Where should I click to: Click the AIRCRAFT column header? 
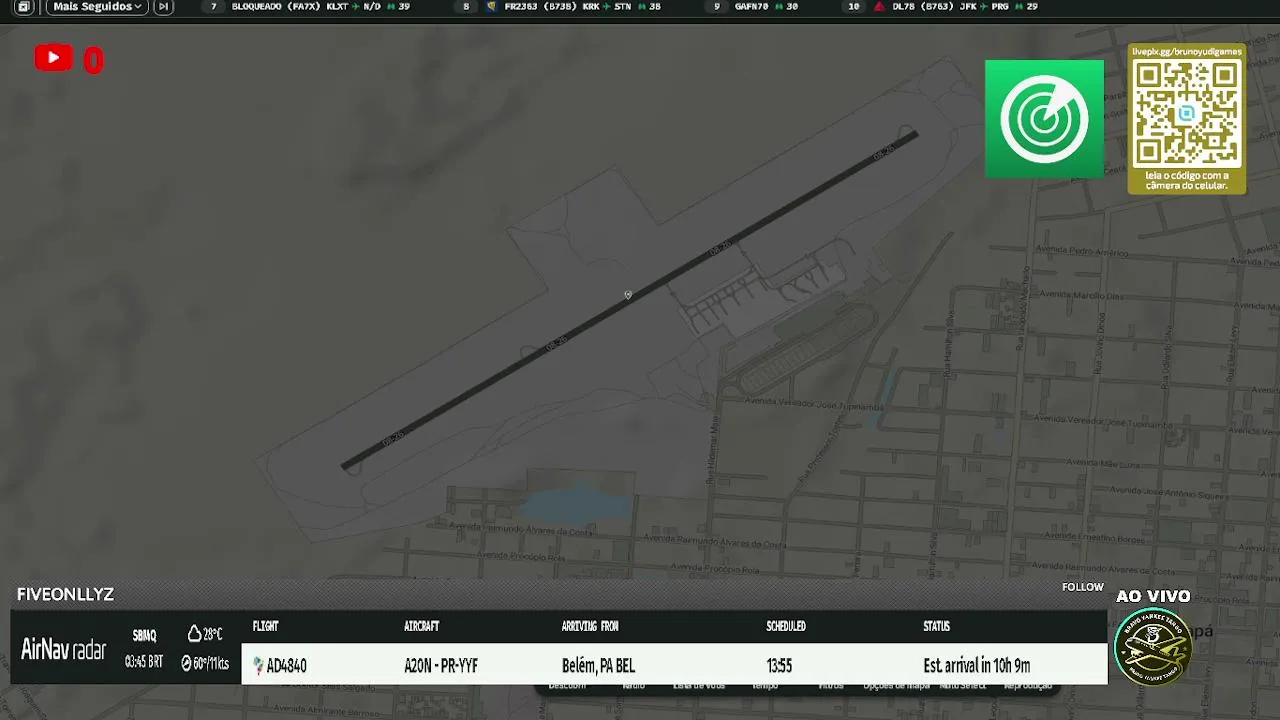pos(421,626)
